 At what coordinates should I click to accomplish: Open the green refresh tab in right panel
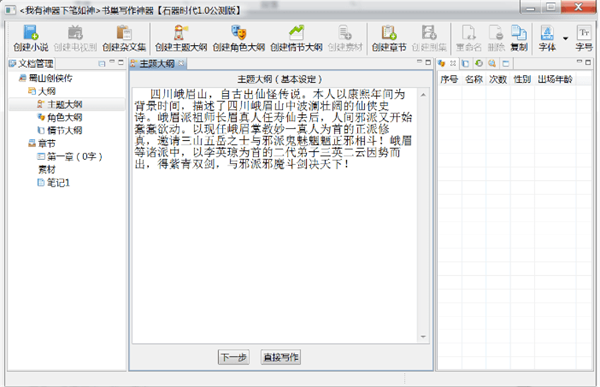click(478, 63)
